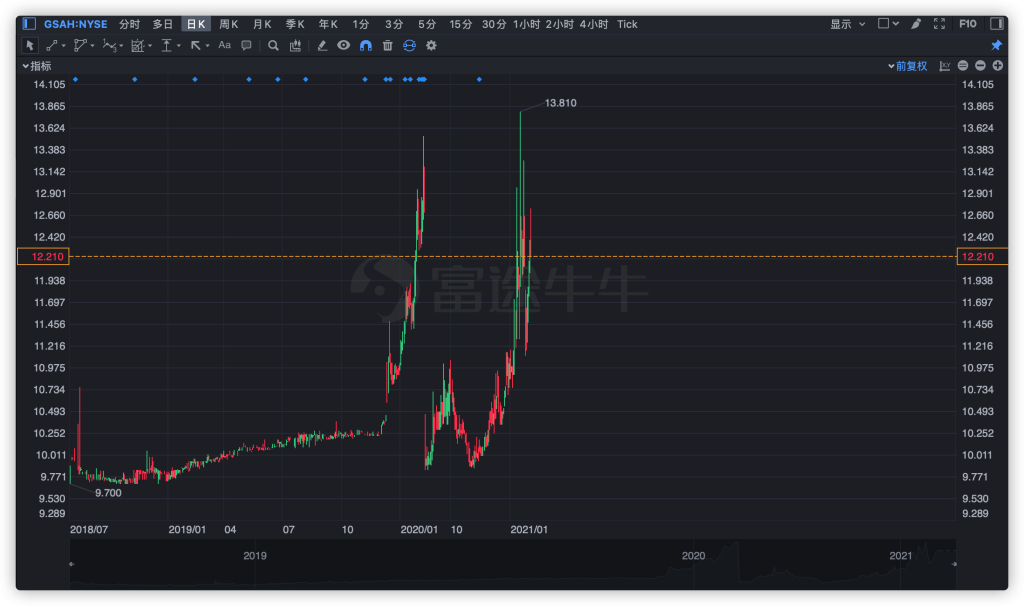
Task: Click the Aa text annotation tool
Action: [x=224, y=45]
